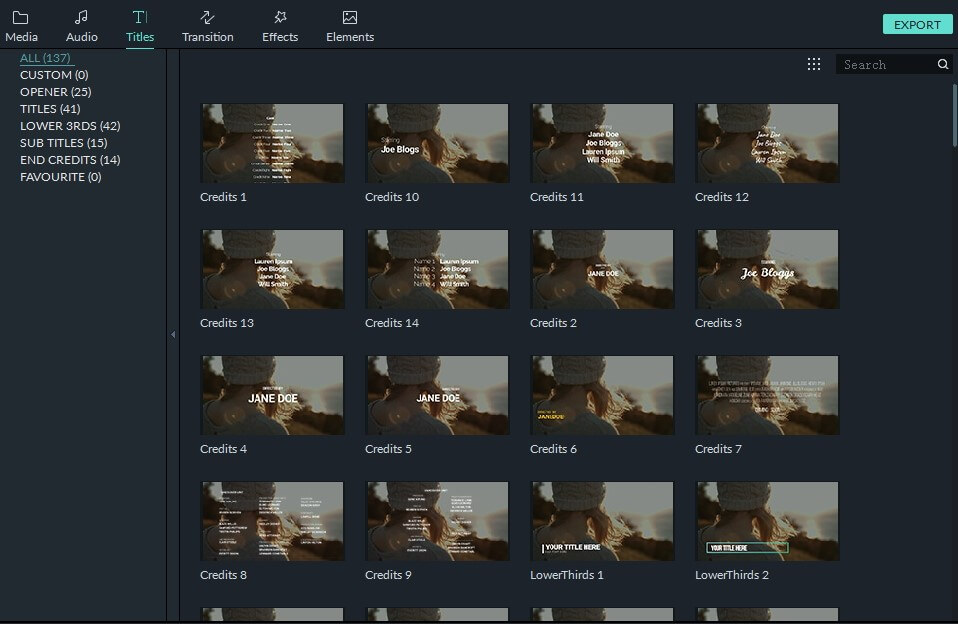Click the Credits 7 label text
The width and height of the screenshot is (958, 624).
[x=718, y=449]
